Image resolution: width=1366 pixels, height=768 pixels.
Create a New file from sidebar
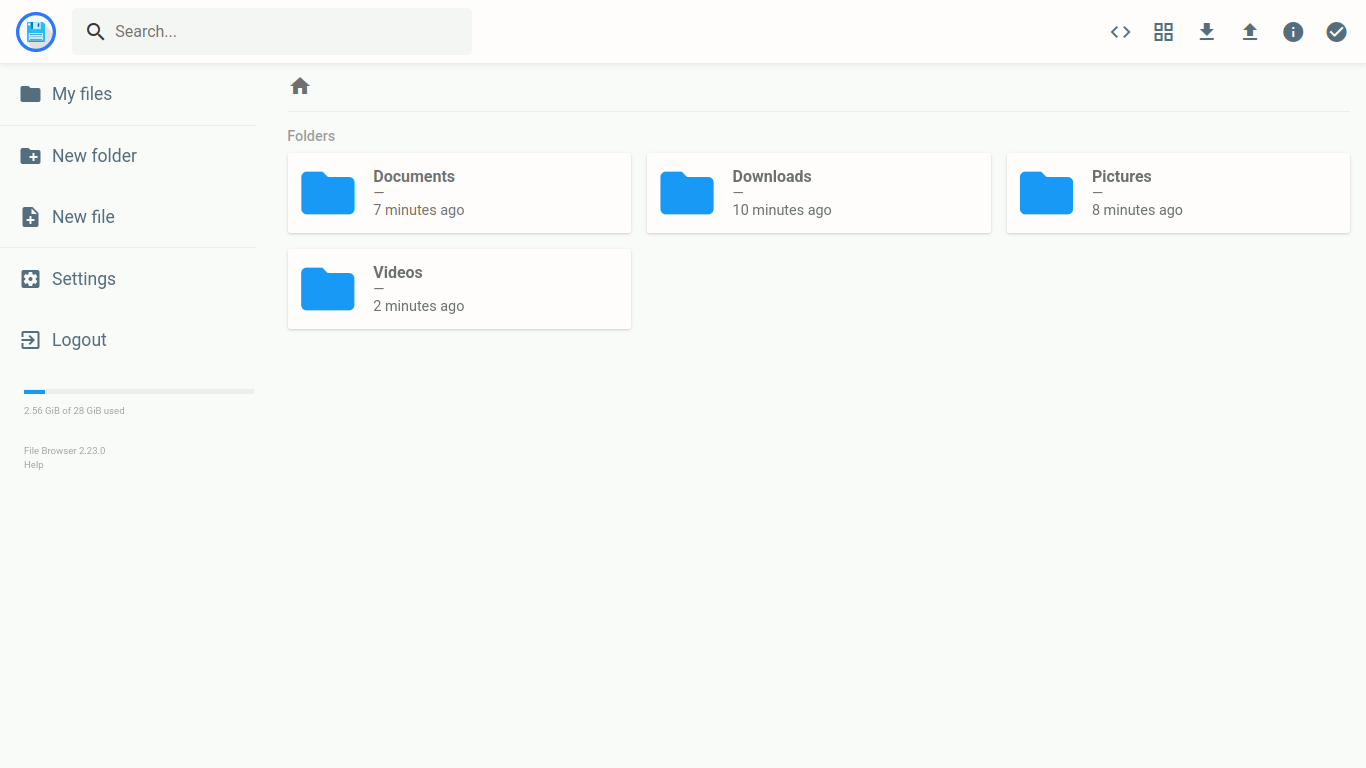tap(83, 217)
